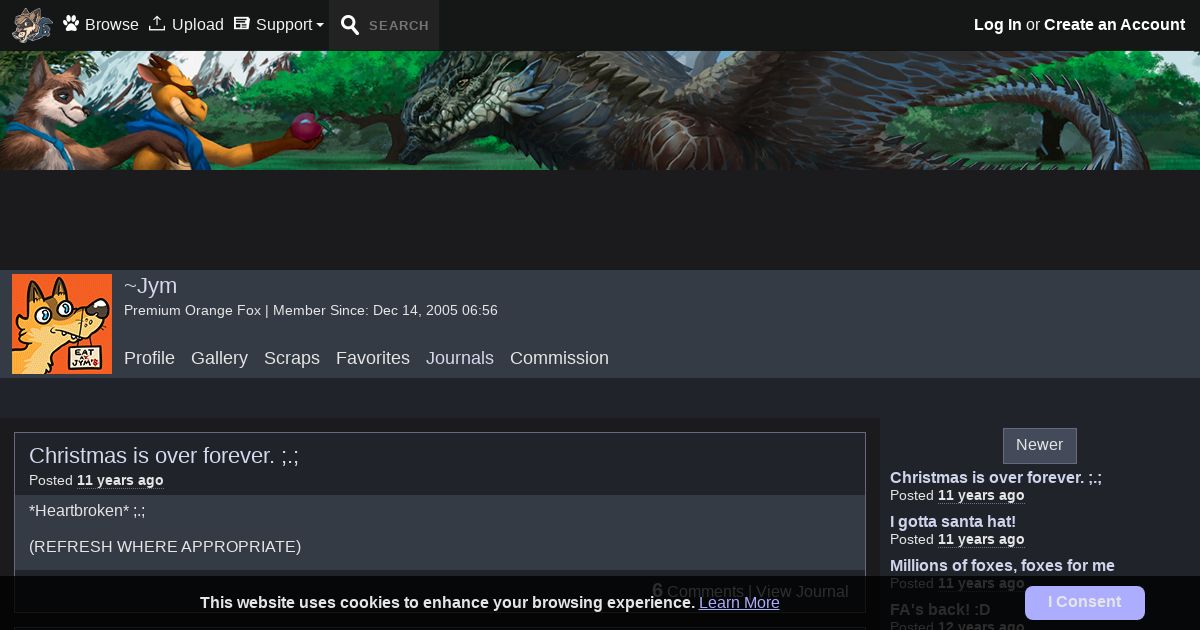Click the dragon banner image
This screenshot has width=1200, height=630.
point(600,110)
